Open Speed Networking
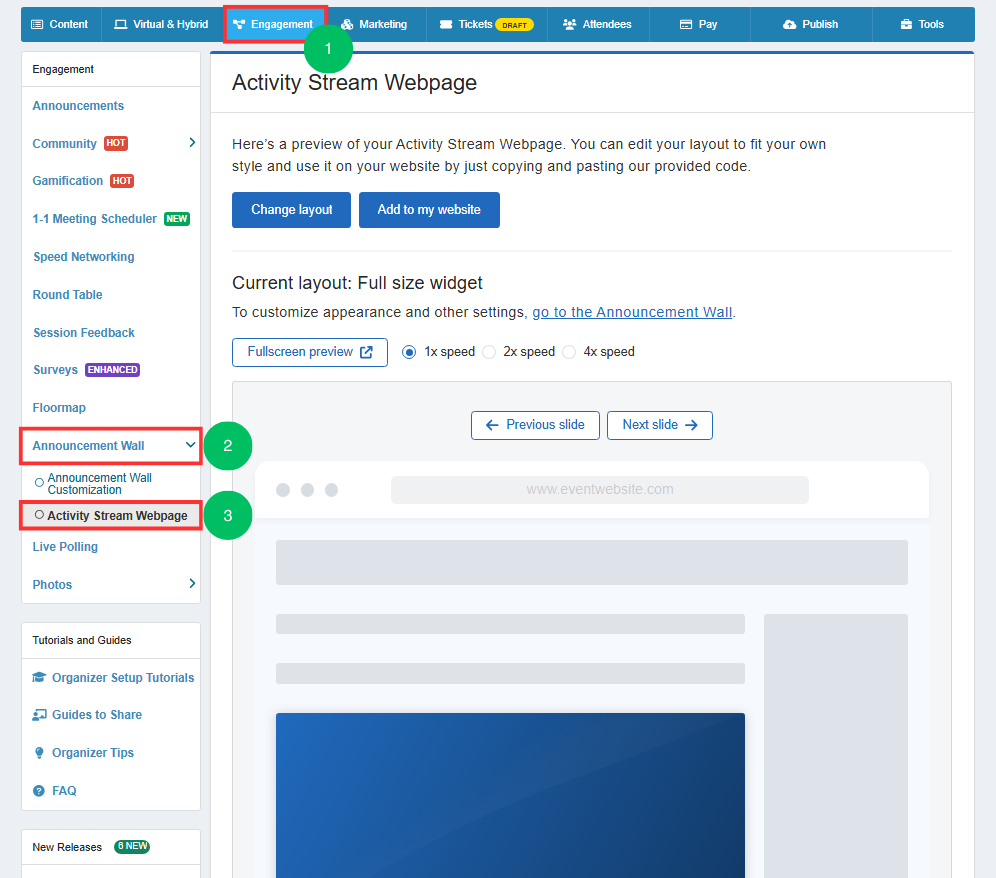The width and height of the screenshot is (996, 878). [x=84, y=257]
